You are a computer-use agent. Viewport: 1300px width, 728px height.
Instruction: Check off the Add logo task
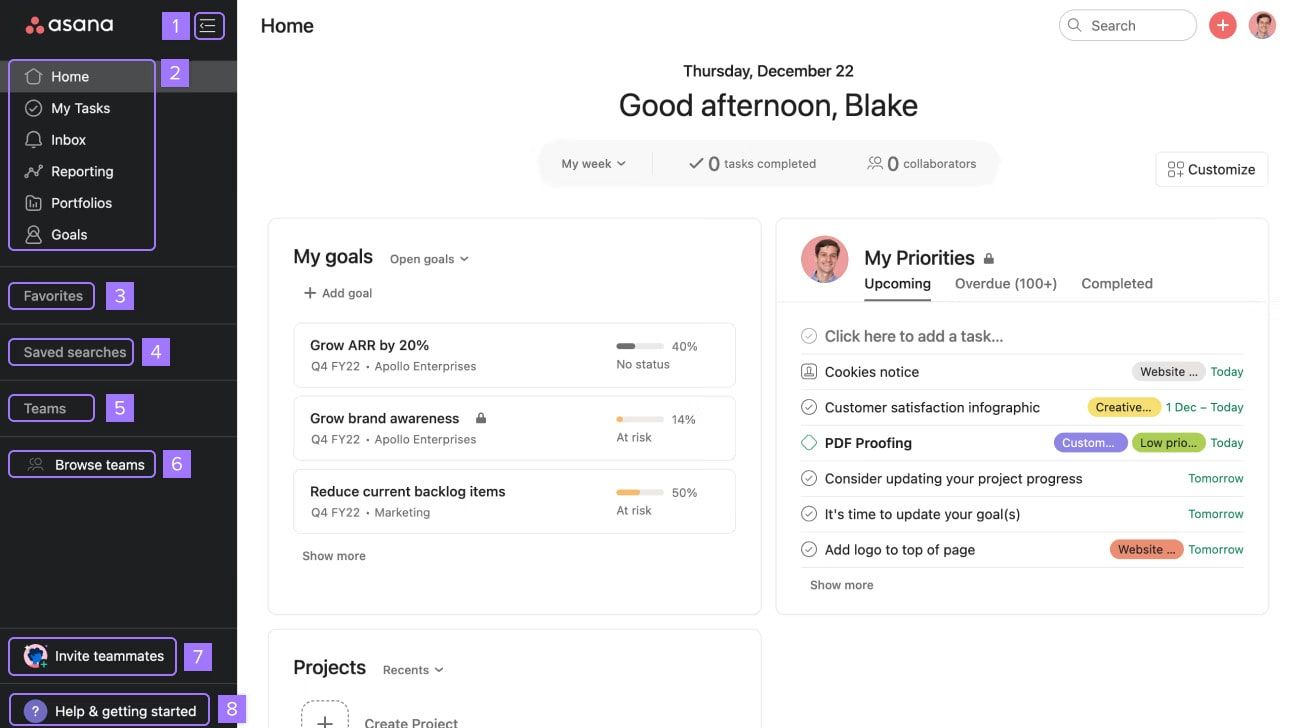point(808,549)
